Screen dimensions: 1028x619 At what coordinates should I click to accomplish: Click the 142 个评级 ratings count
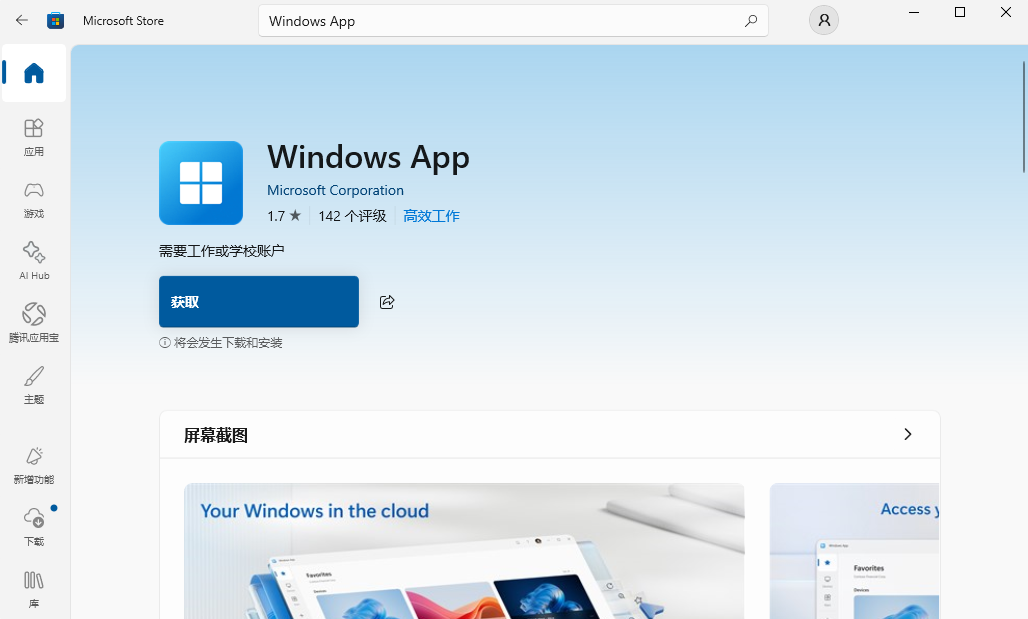tap(352, 216)
